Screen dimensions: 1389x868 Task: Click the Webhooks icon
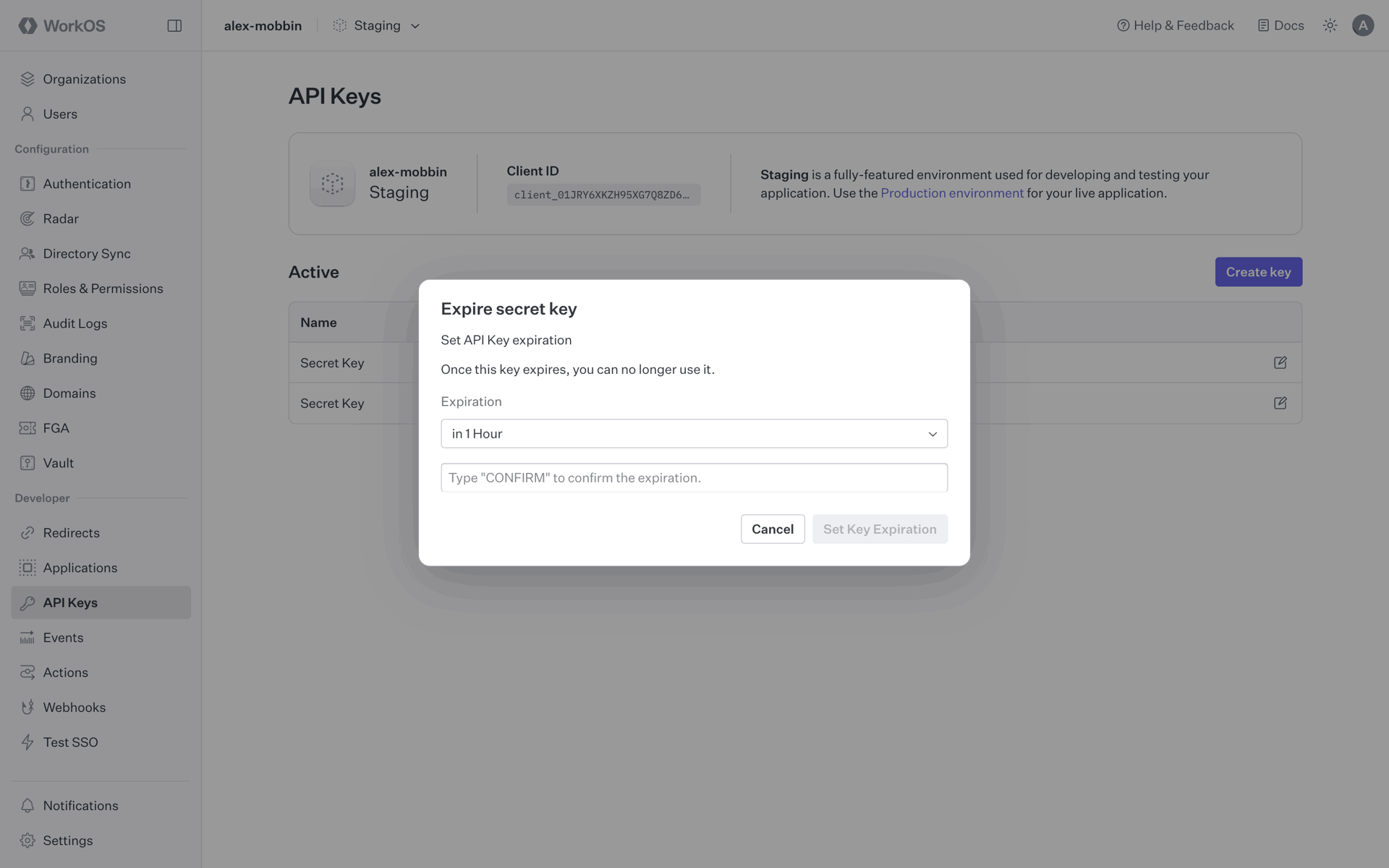tap(27, 707)
